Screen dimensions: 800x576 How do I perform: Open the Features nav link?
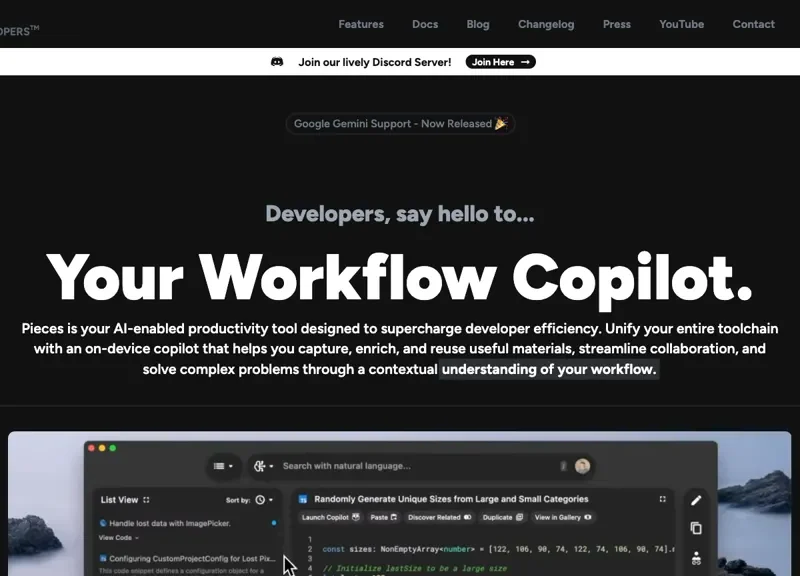[361, 24]
